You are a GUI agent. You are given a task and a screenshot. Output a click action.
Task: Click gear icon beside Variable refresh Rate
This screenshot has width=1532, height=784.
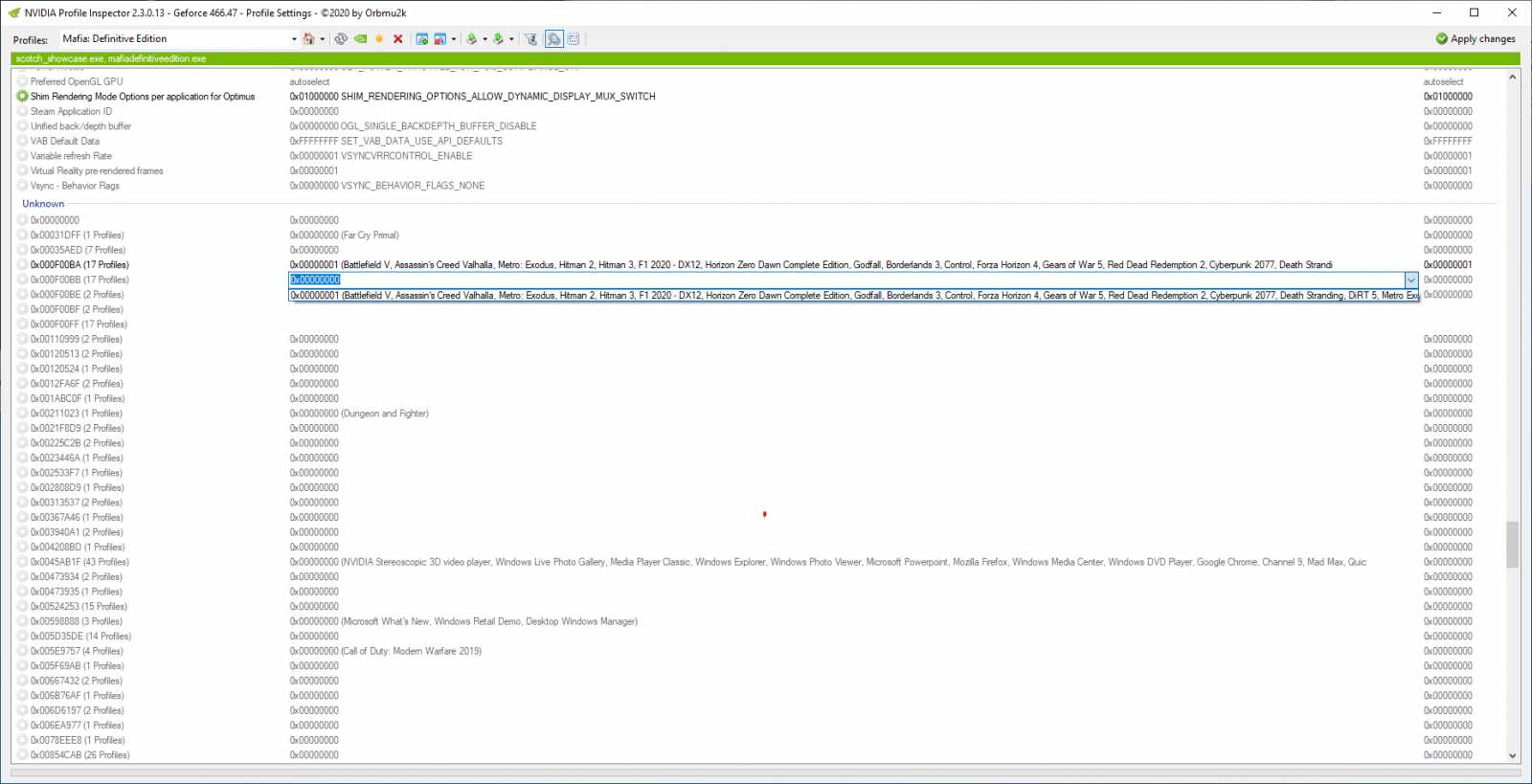coord(22,156)
